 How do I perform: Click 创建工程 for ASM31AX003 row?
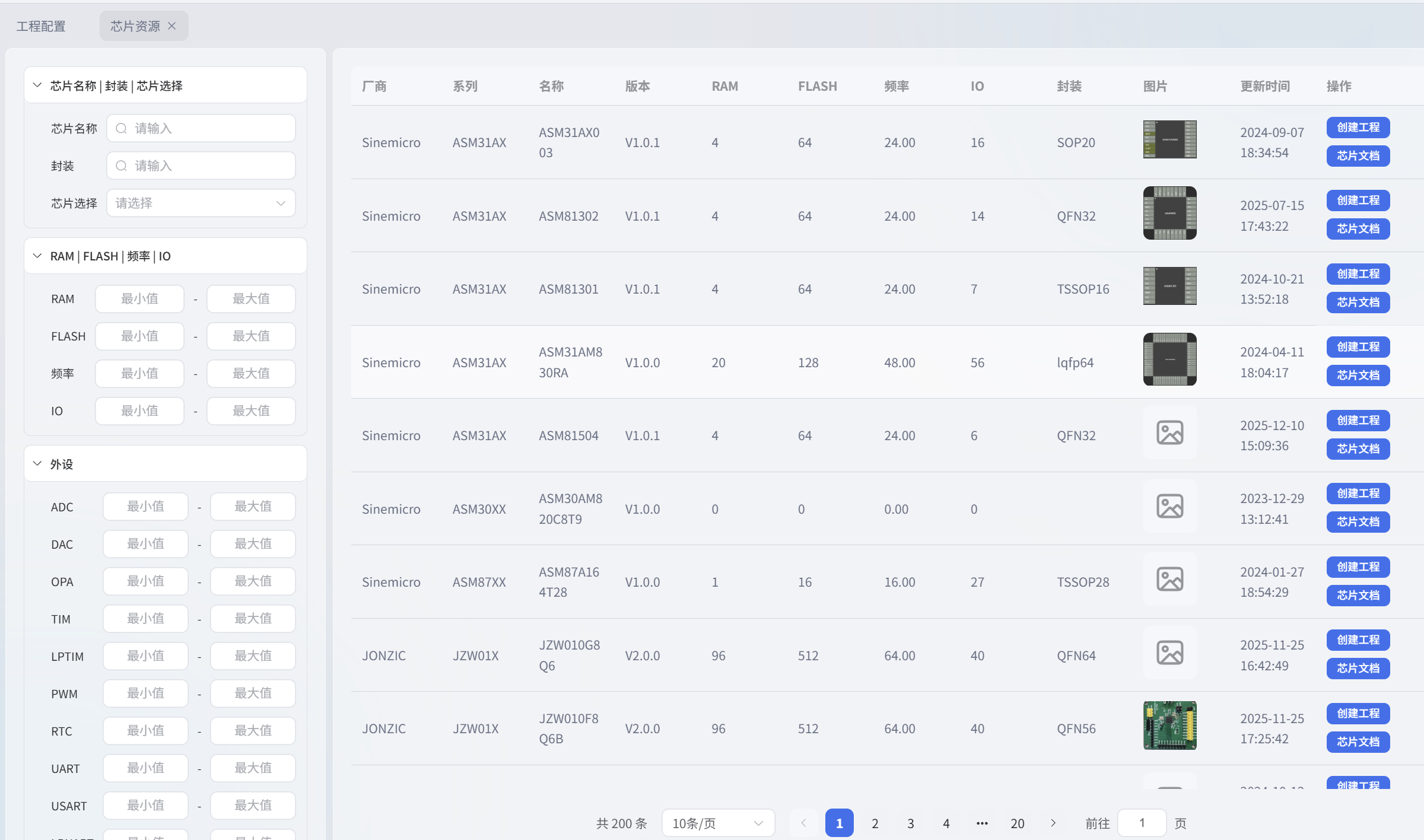click(1358, 128)
